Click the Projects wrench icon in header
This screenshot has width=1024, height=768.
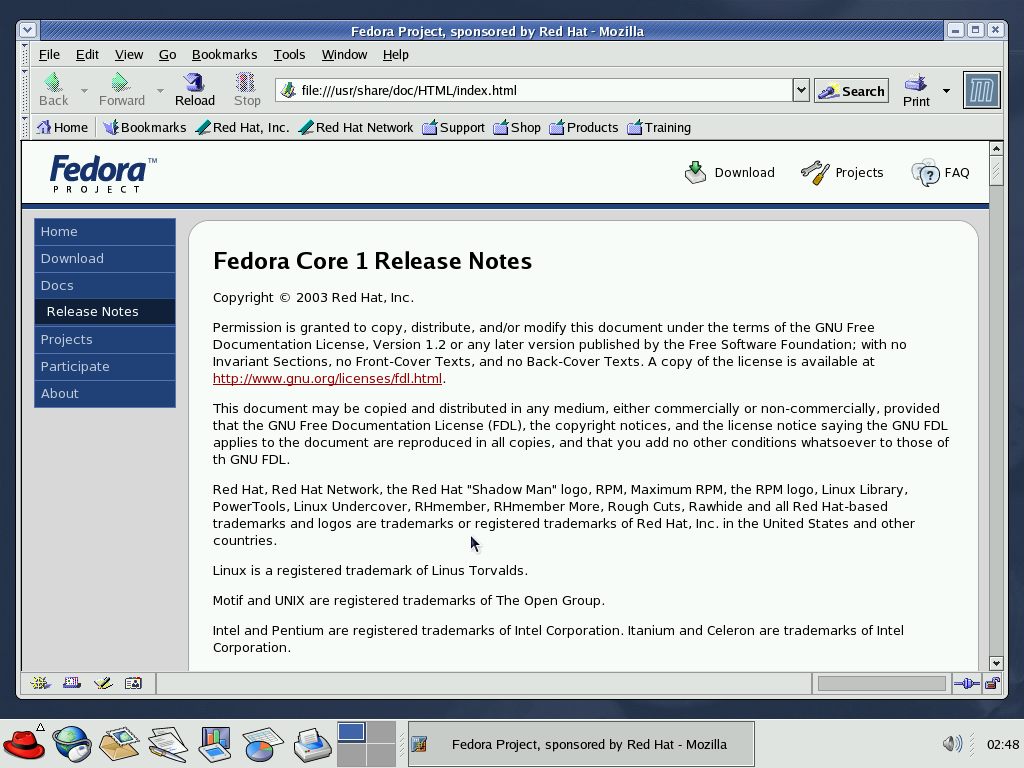click(x=815, y=172)
